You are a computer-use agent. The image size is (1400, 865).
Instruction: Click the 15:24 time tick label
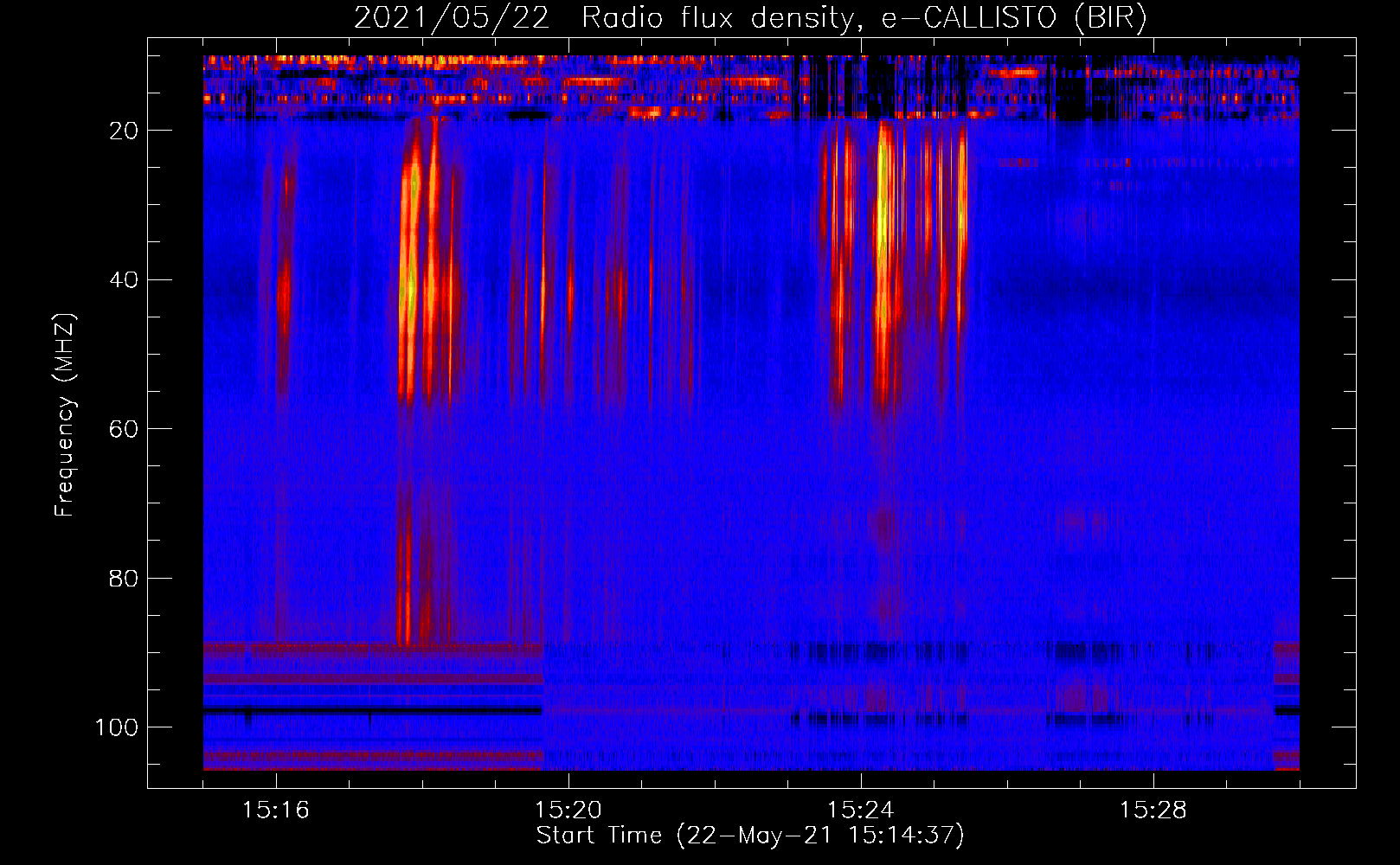pyautogui.click(x=861, y=811)
